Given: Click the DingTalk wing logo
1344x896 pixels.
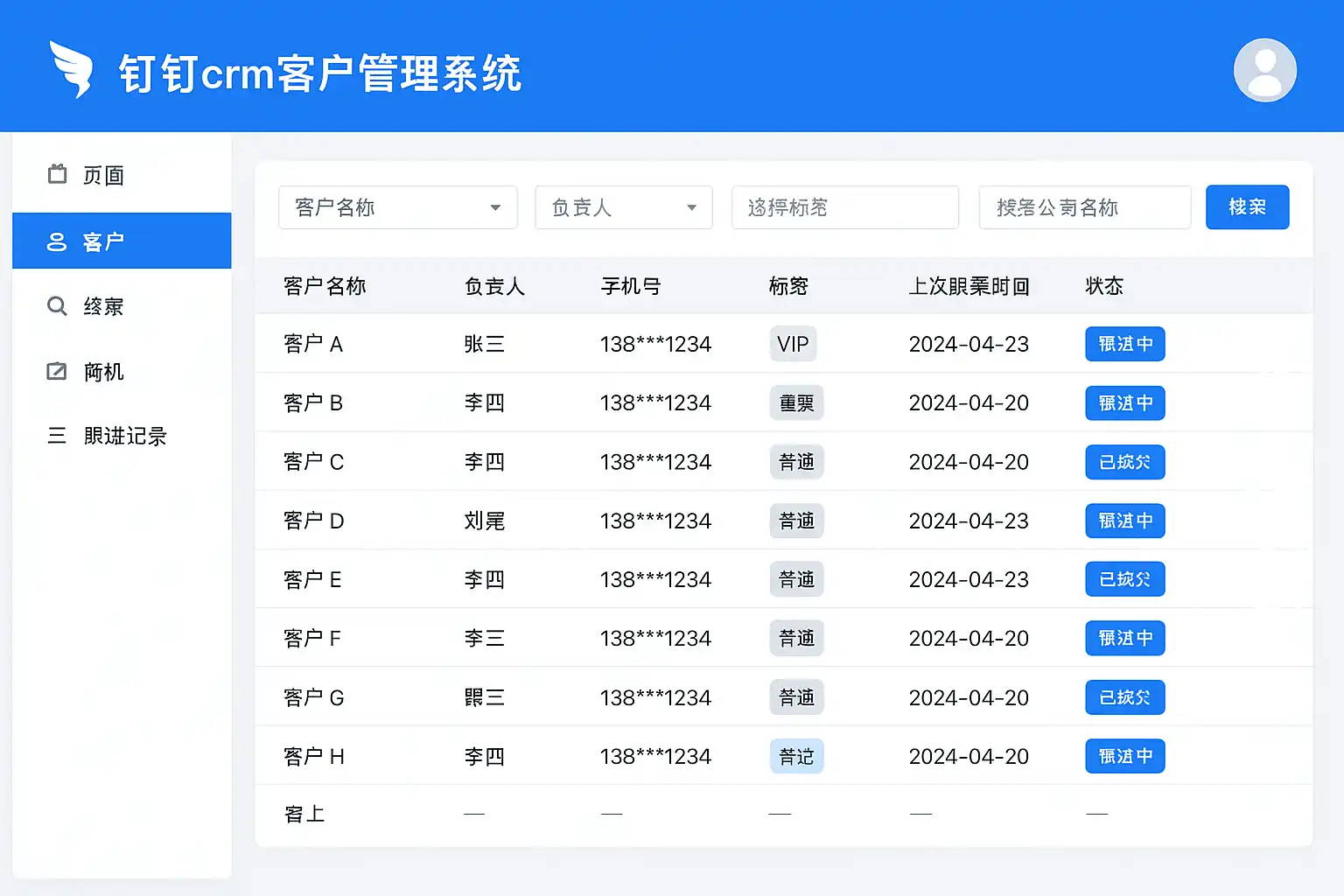Looking at the screenshot, I should (x=71, y=69).
